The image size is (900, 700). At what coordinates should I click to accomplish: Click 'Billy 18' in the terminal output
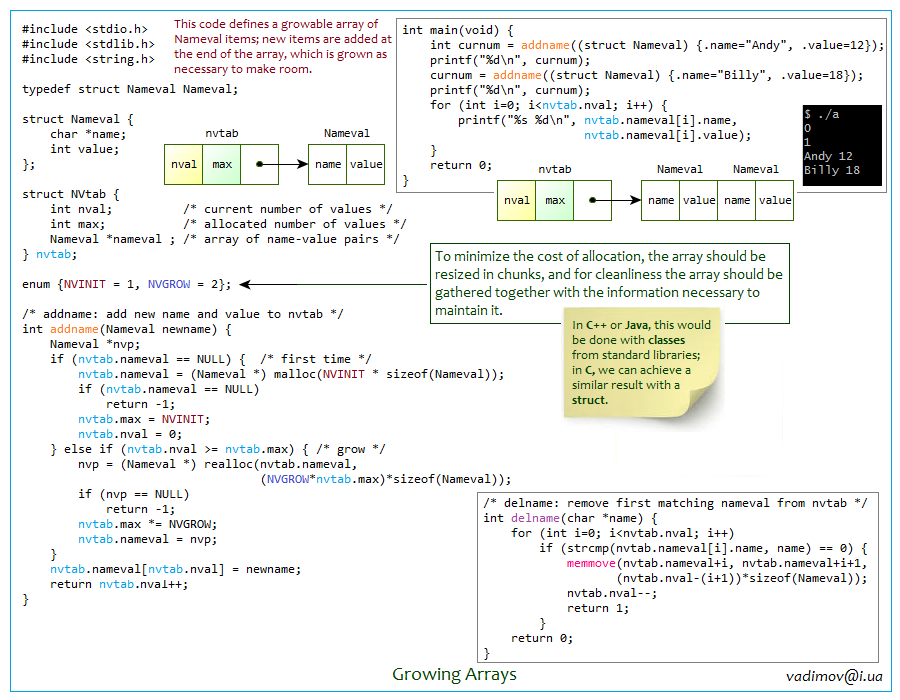tap(832, 170)
